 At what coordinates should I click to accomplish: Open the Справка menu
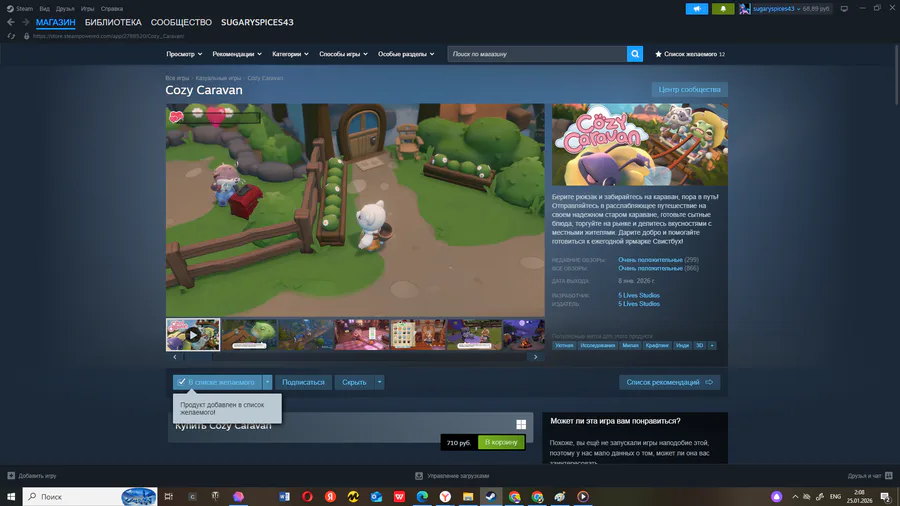pyautogui.click(x=112, y=9)
